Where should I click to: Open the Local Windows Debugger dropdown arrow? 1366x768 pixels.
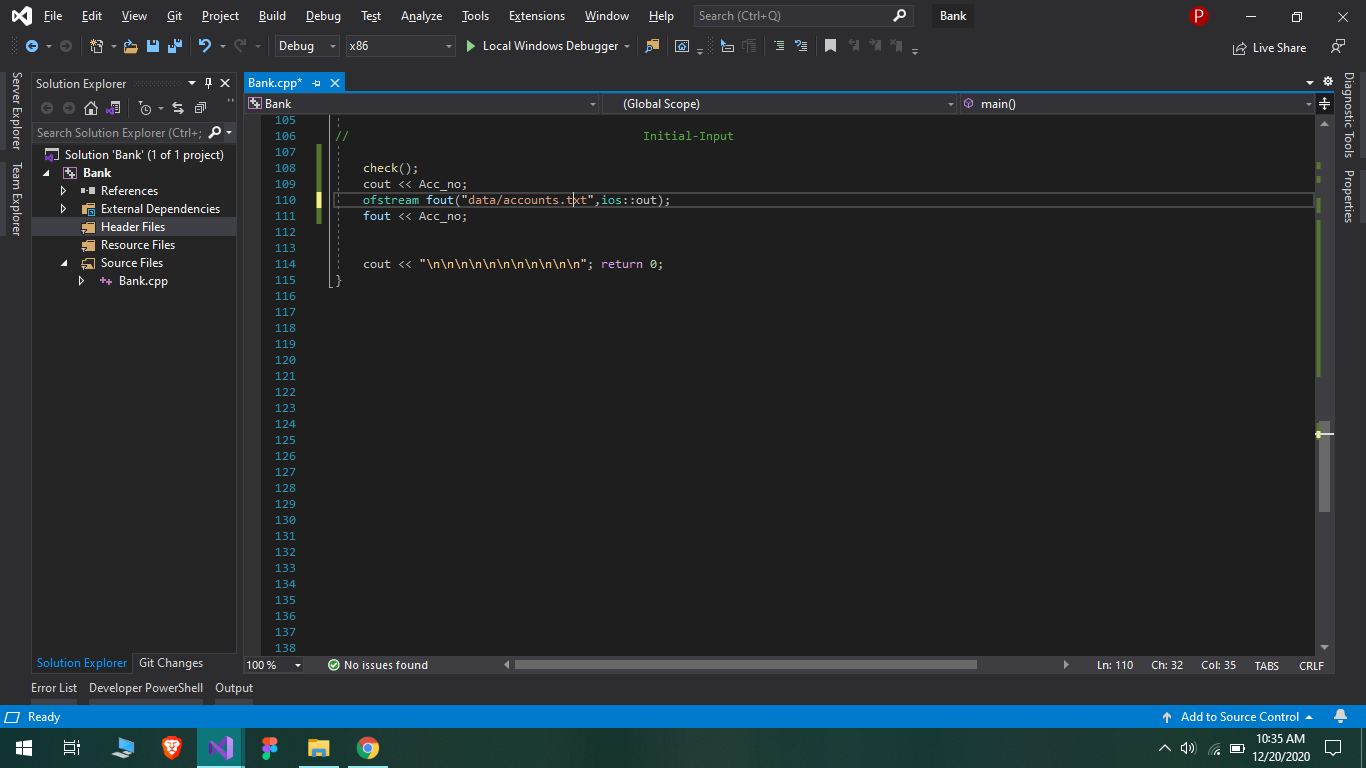pos(627,46)
